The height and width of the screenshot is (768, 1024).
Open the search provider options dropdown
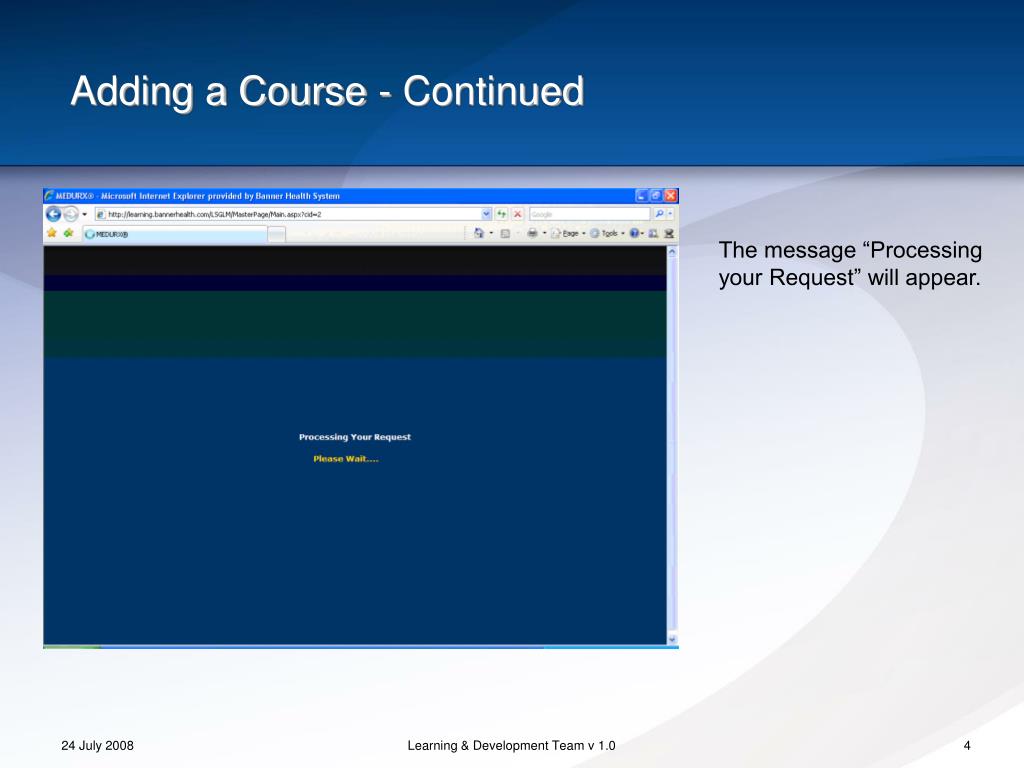[x=670, y=214]
